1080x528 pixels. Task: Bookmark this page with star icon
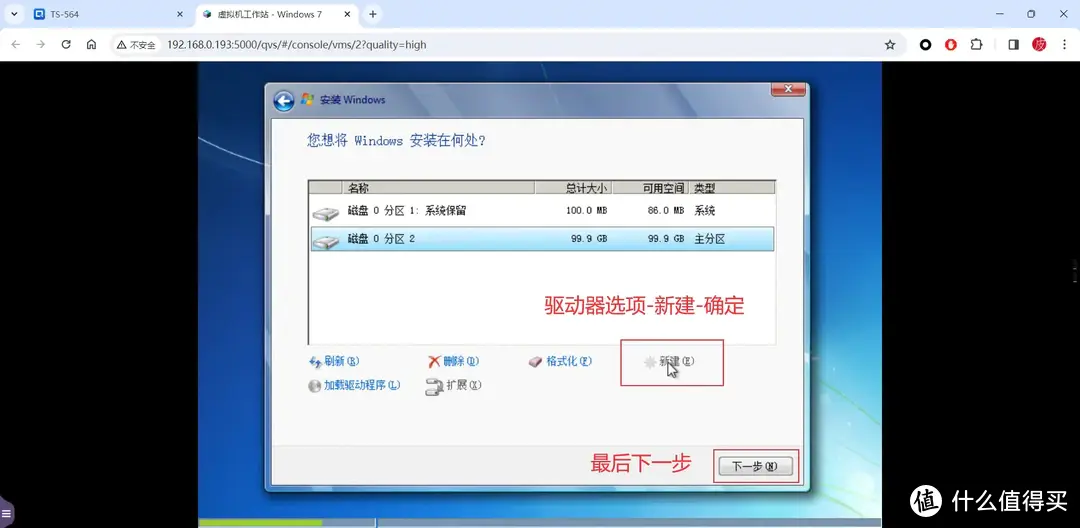[x=890, y=45]
